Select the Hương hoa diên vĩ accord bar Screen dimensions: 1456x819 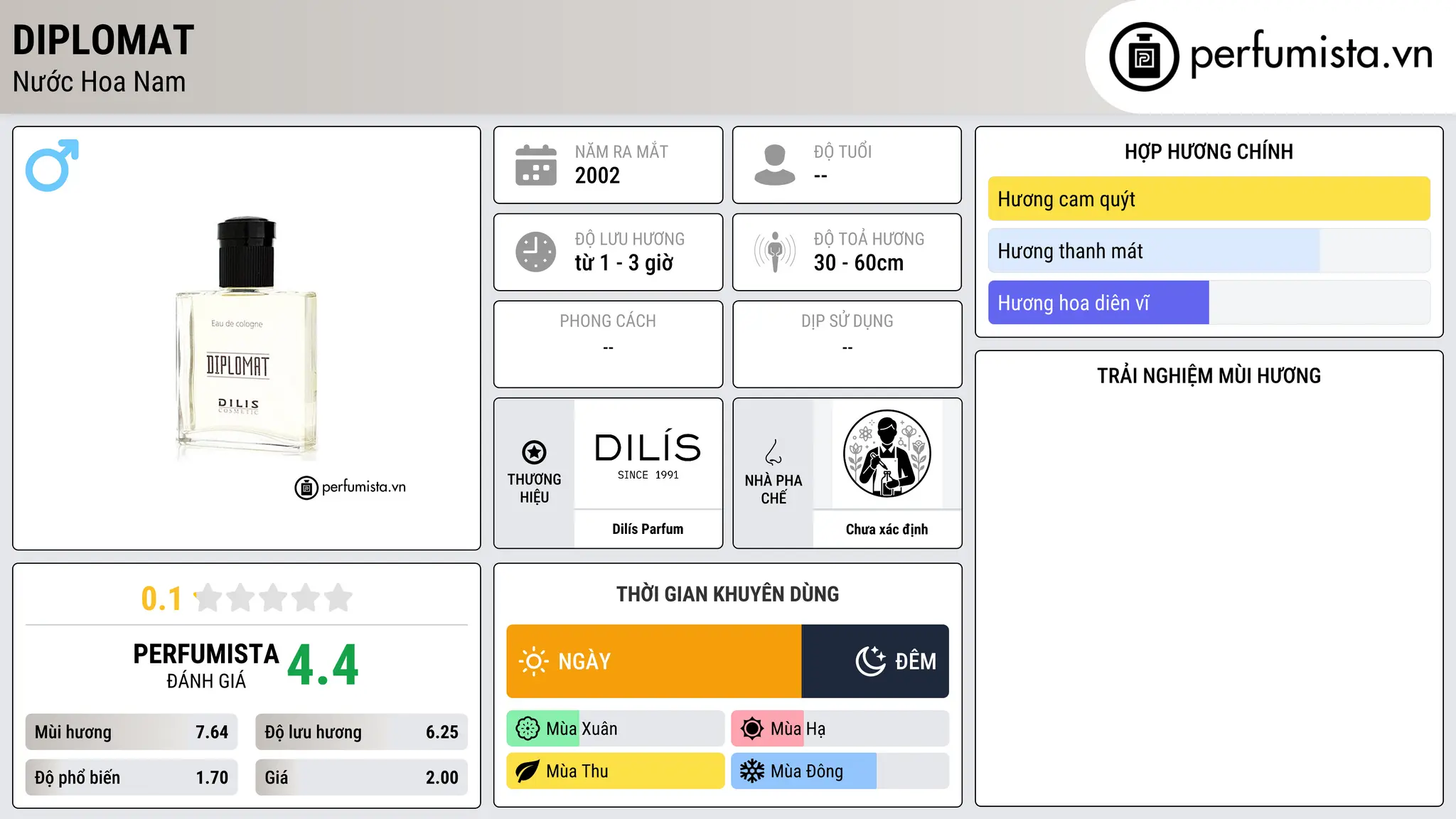coord(1209,303)
